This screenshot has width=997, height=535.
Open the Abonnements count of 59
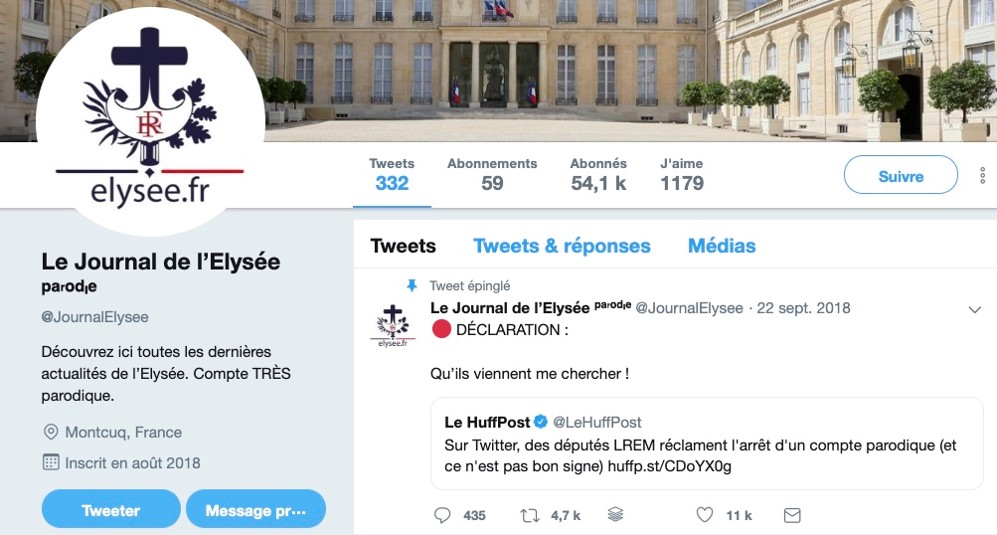point(492,174)
